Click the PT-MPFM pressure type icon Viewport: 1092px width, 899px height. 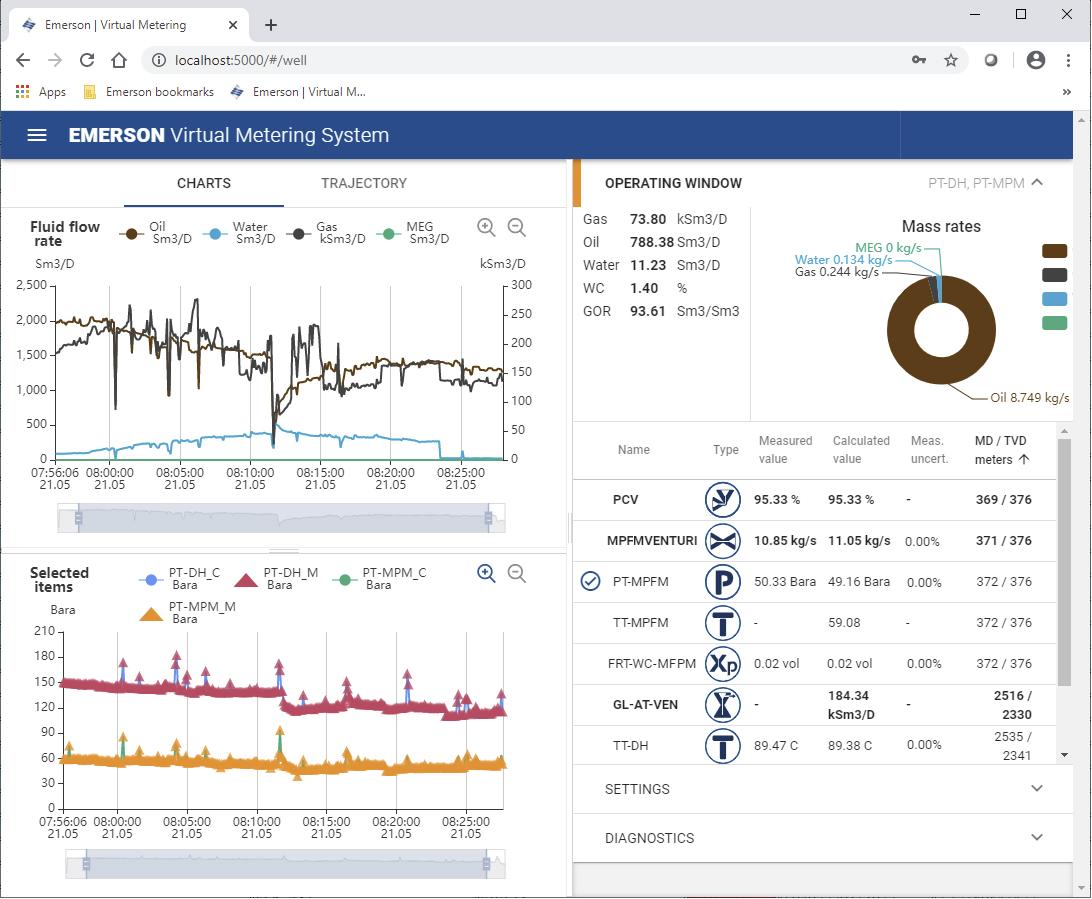pos(722,582)
